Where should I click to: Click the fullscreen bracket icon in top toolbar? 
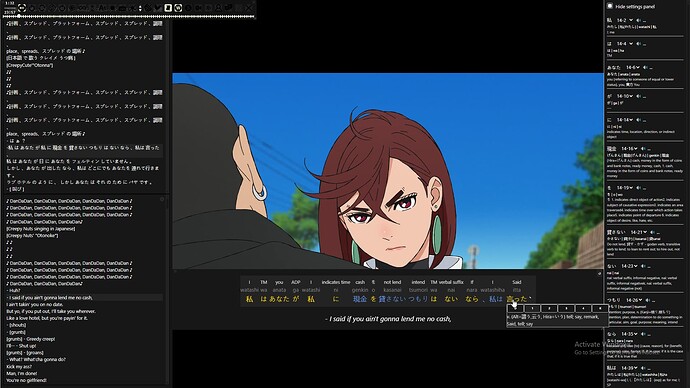pyautogui.click(x=22, y=8)
